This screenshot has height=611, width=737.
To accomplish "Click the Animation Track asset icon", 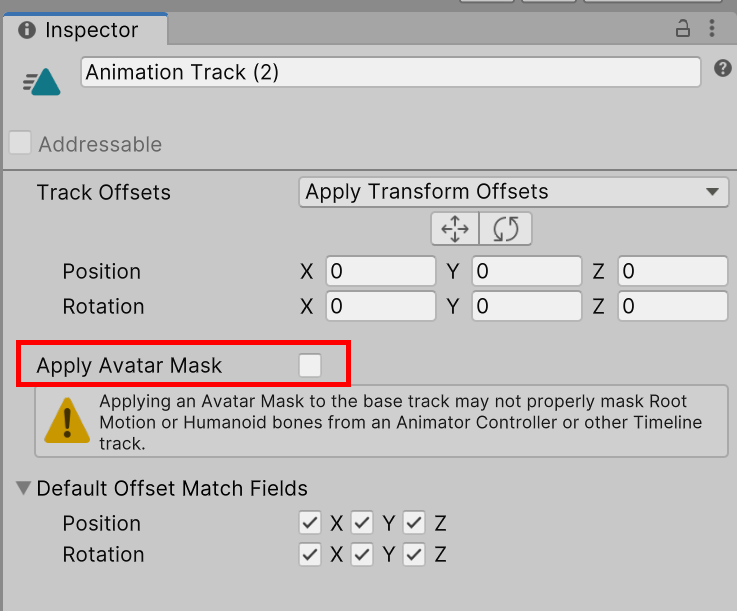I will [x=42, y=82].
